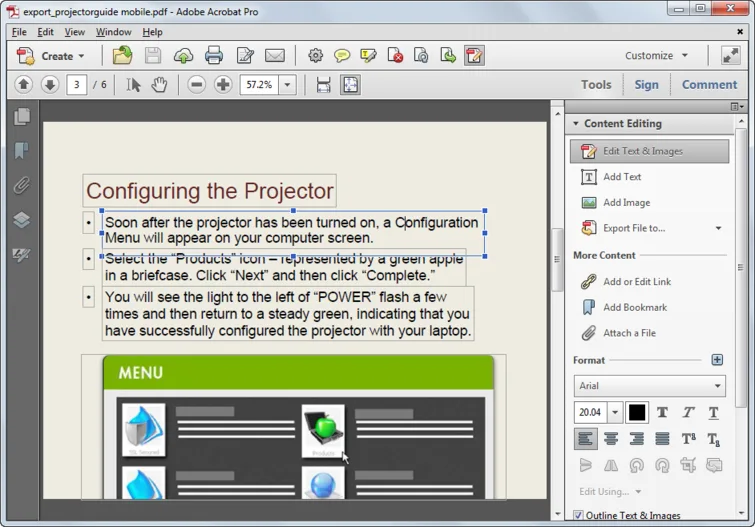Open the Layers sidebar panel
This screenshot has width=755, height=527.
[x=22, y=220]
